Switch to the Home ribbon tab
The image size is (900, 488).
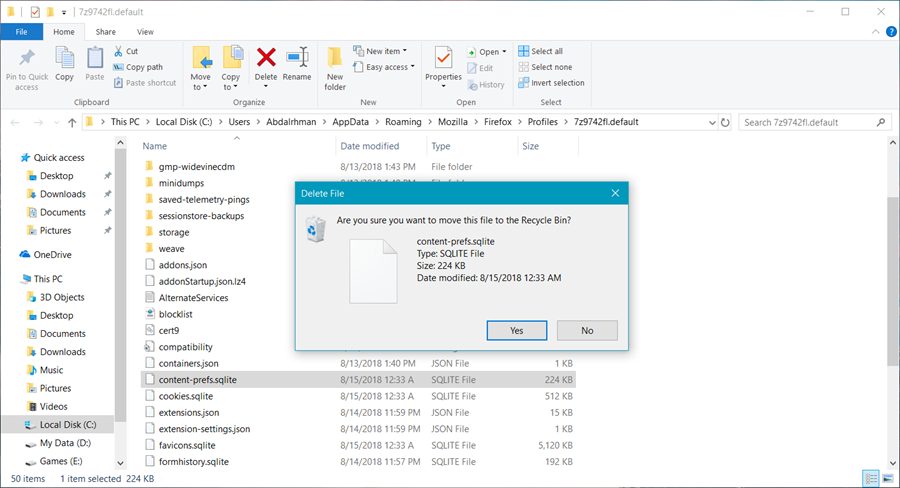pos(64,32)
